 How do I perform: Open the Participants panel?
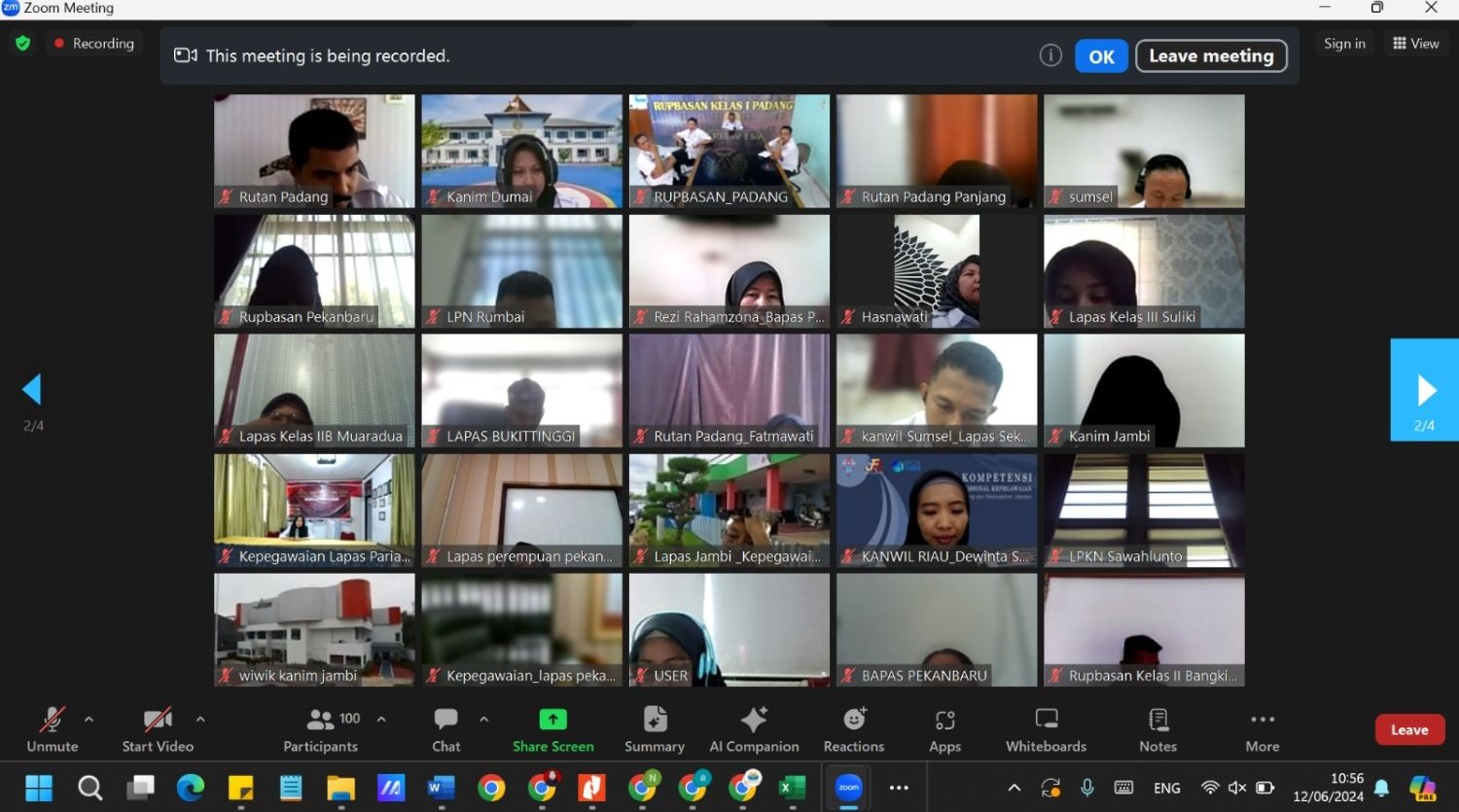(321, 729)
